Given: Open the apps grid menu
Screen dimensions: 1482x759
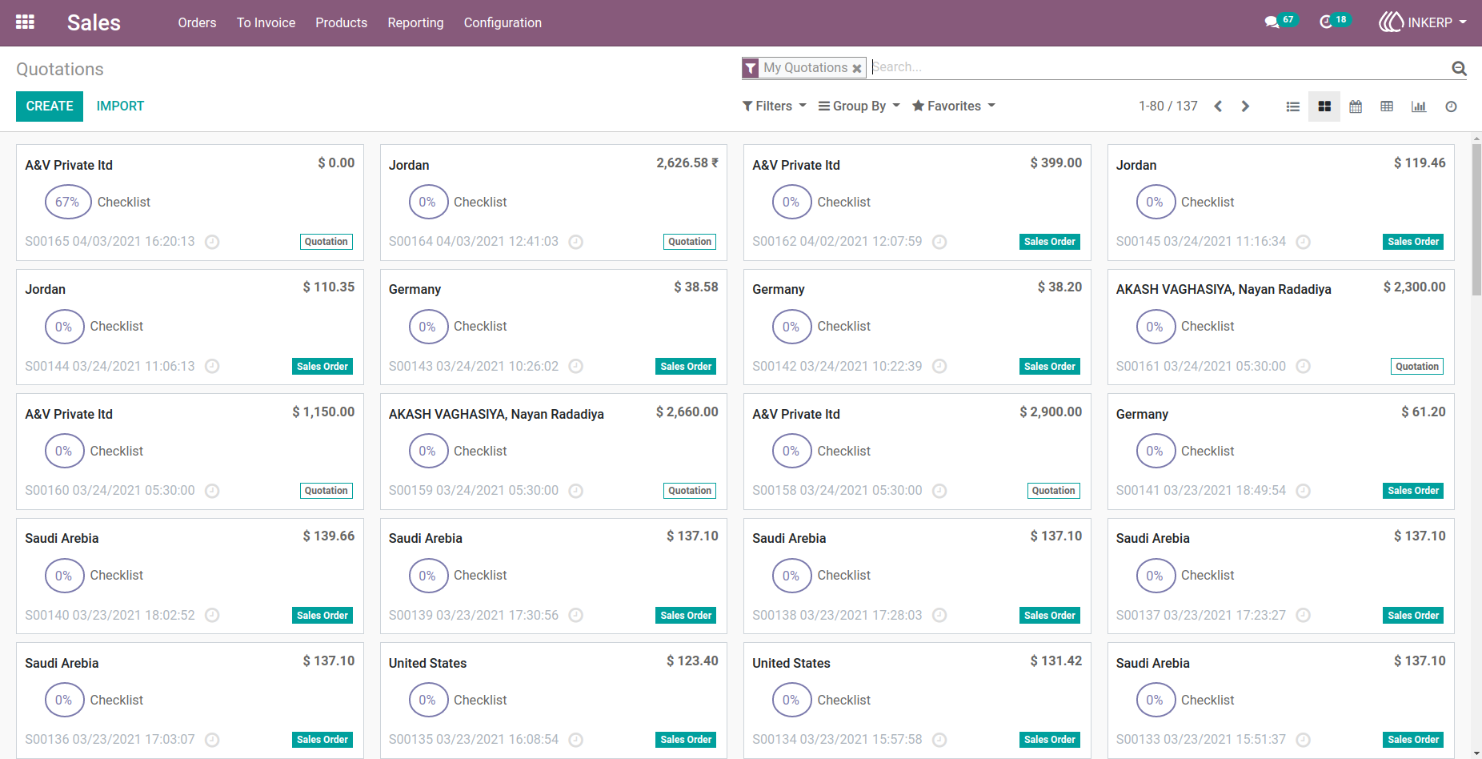Looking at the screenshot, I should pos(25,22).
